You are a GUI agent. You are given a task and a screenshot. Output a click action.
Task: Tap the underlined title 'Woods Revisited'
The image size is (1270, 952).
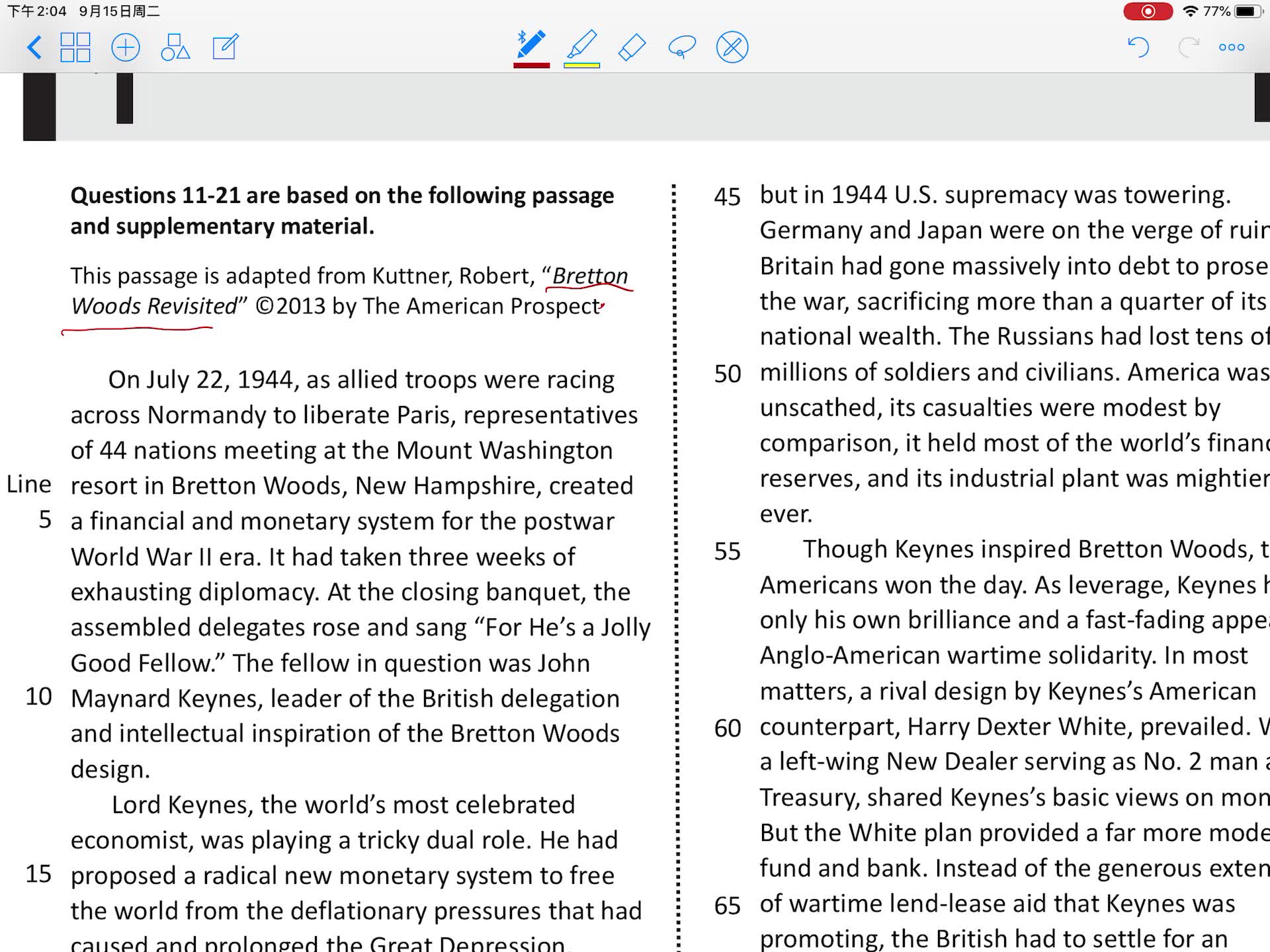click(153, 306)
